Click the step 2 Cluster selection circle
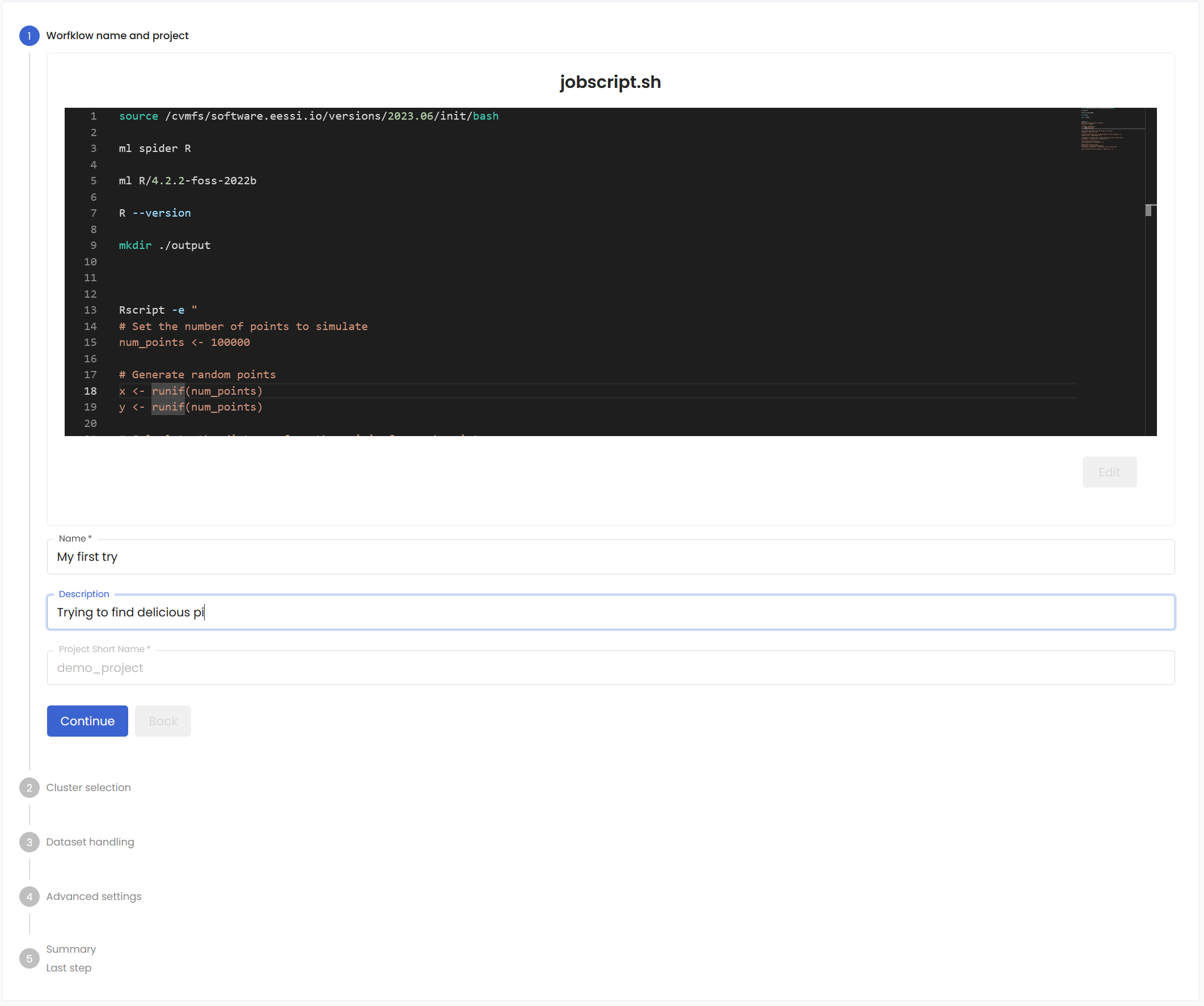 tap(29, 788)
